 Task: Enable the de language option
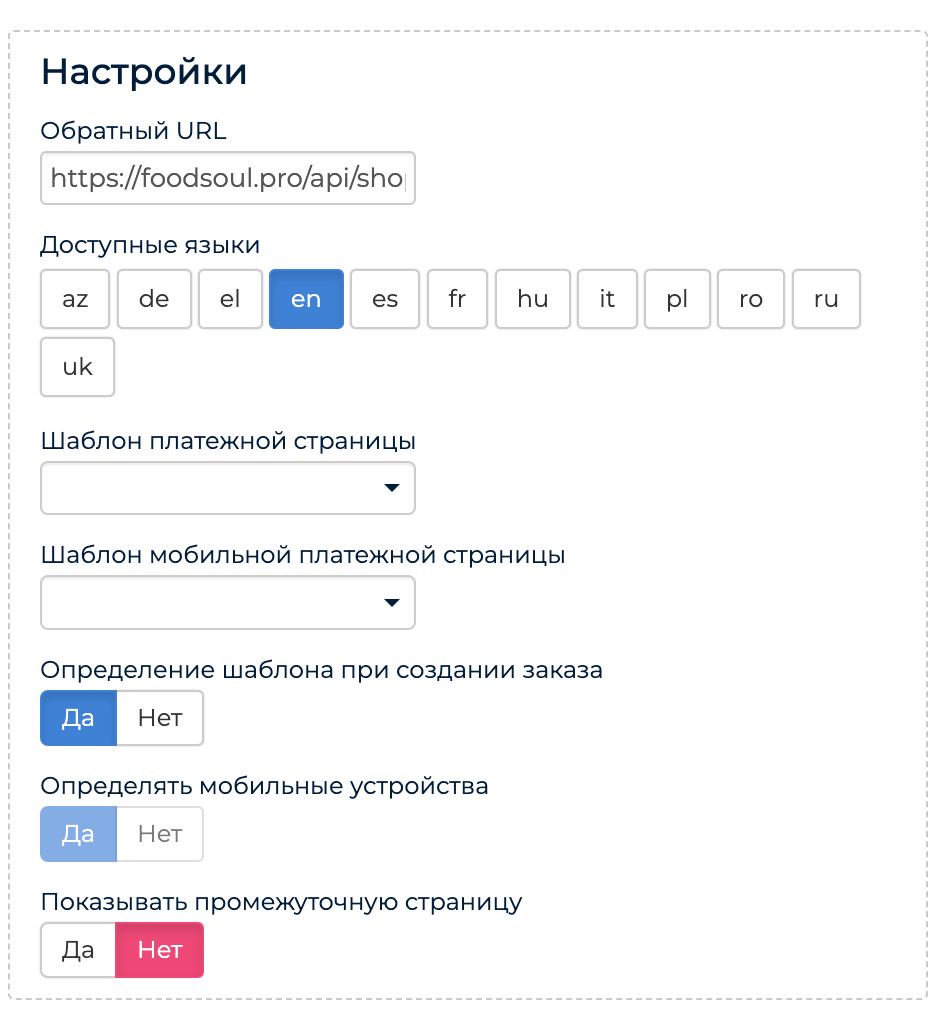point(154,299)
